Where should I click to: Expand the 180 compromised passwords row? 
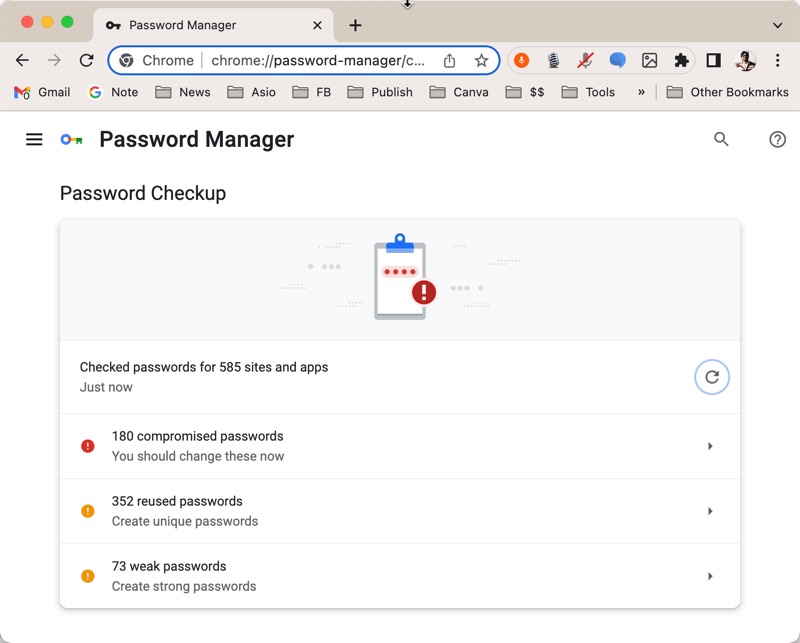pyautogui.click(x=400, y=446)
